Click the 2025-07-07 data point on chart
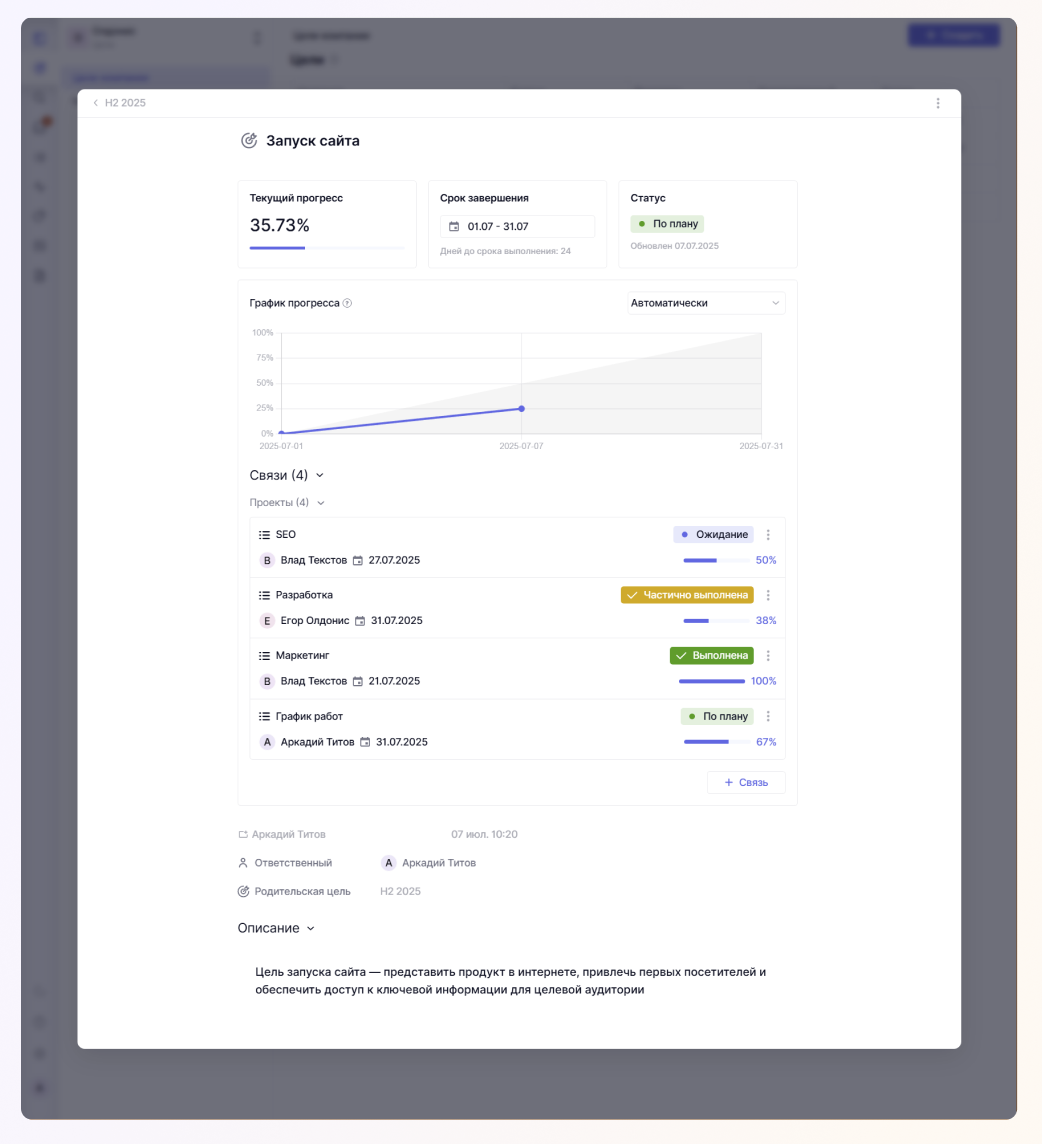 (x=521, y=409)
